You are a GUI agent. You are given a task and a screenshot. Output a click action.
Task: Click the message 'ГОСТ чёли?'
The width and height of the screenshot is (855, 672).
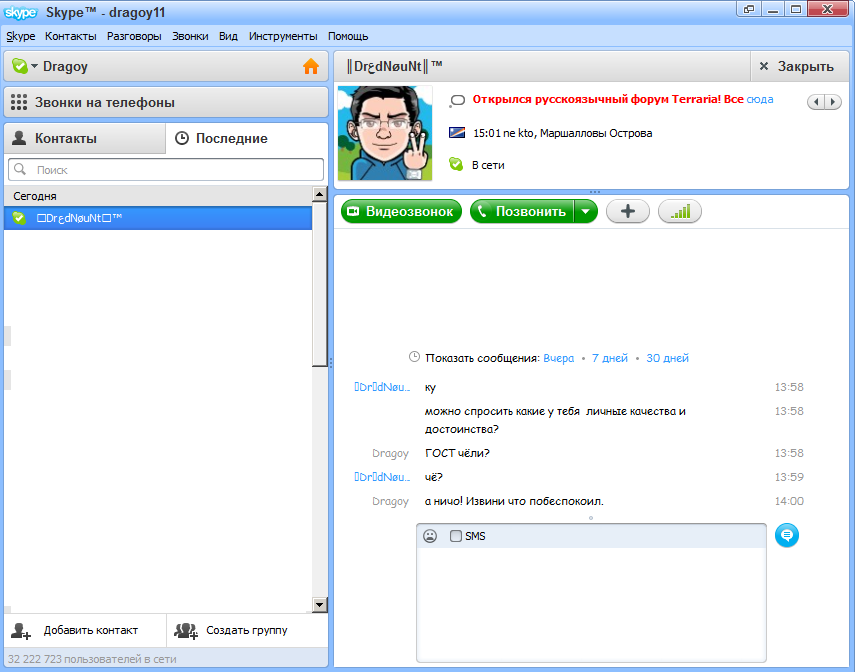coord(457,453)
